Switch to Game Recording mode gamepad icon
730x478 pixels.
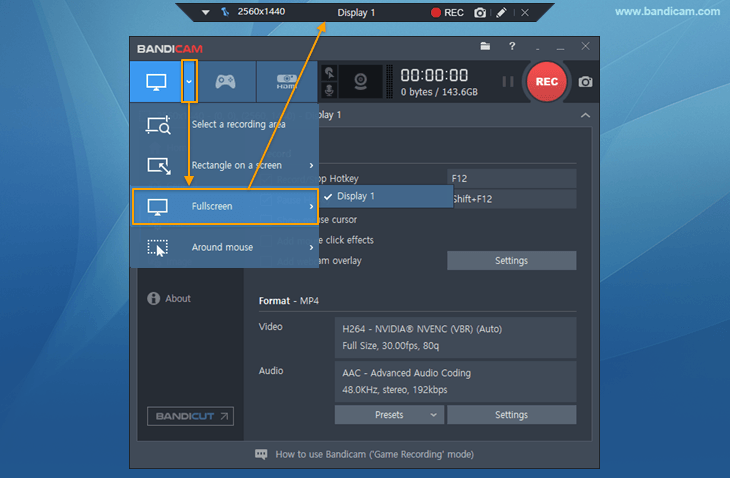pos(225,82)
